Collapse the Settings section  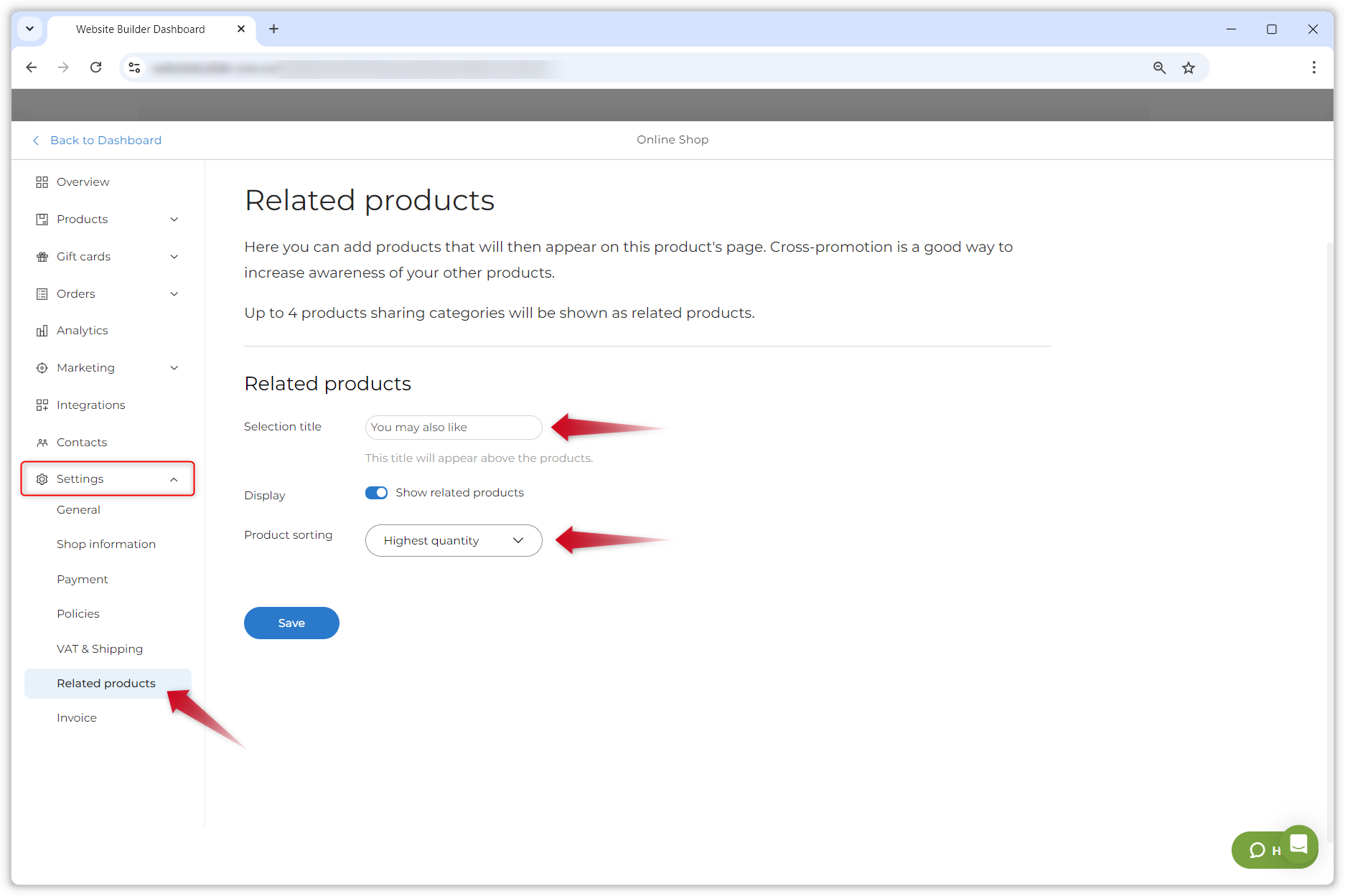174,478
